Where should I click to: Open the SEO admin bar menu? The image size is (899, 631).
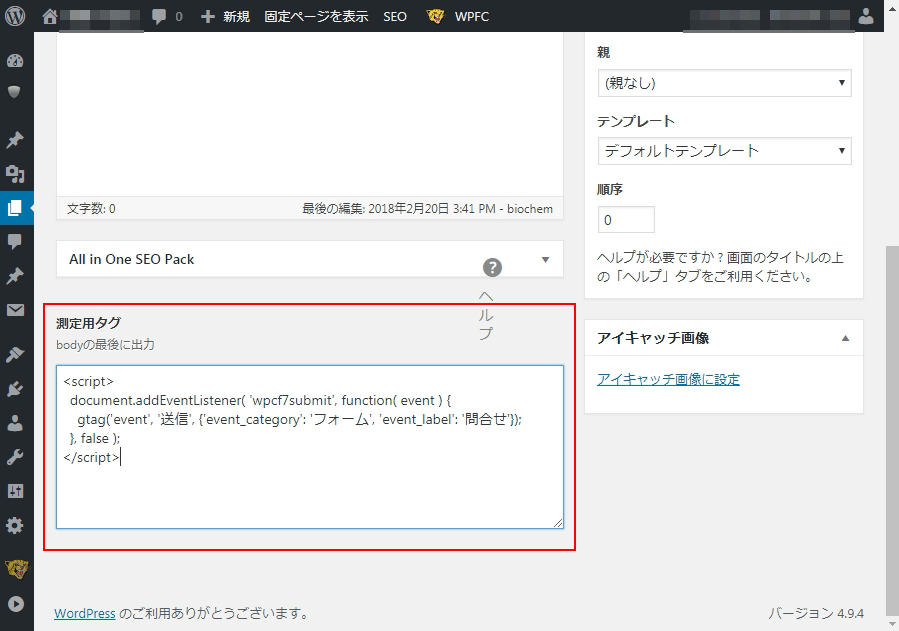pyautogui.click(x=395, y=17)
